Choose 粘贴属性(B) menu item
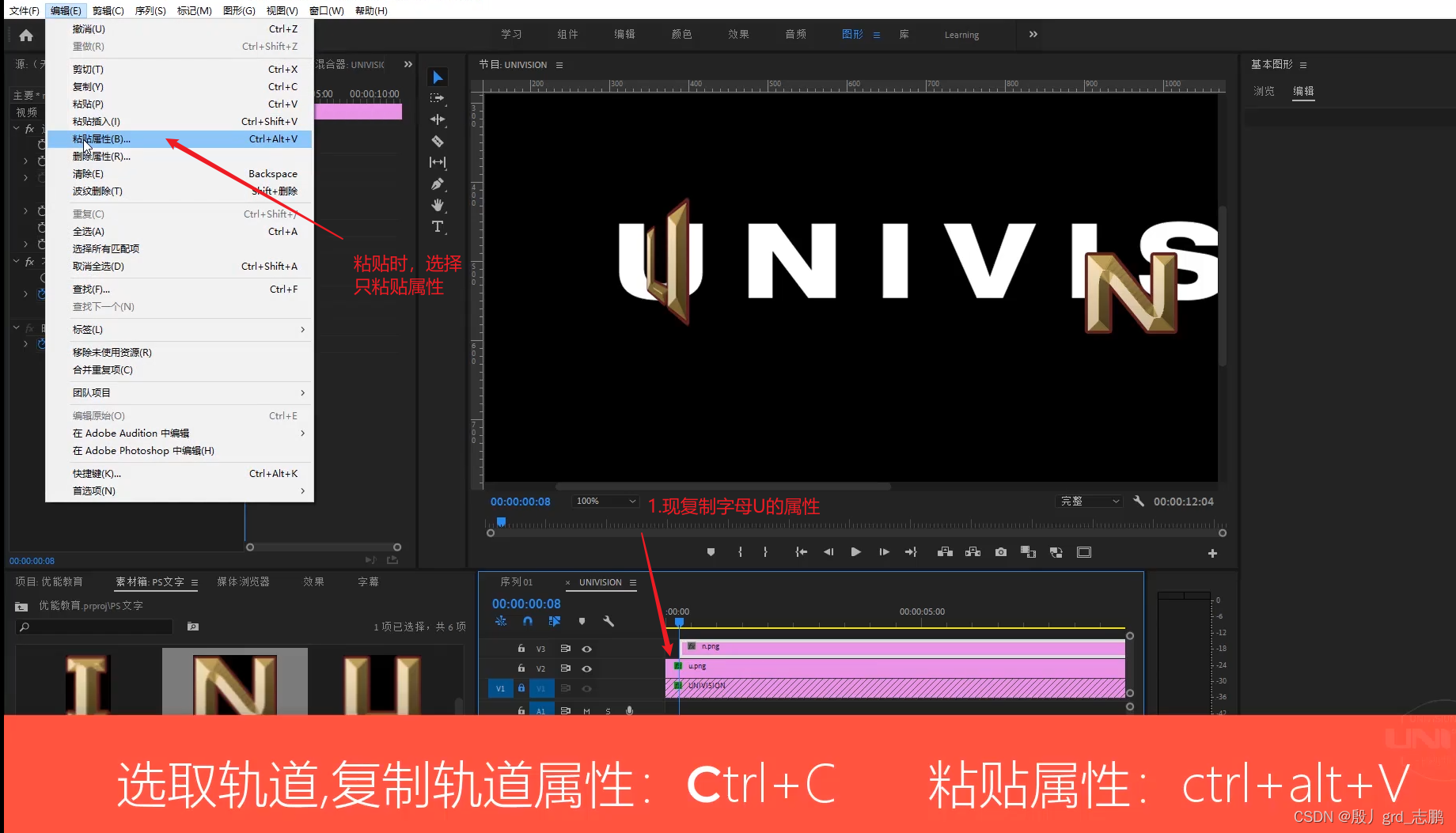Image resolution: width=1456 pixels, height=833 pixels. [x=179, y=138]
